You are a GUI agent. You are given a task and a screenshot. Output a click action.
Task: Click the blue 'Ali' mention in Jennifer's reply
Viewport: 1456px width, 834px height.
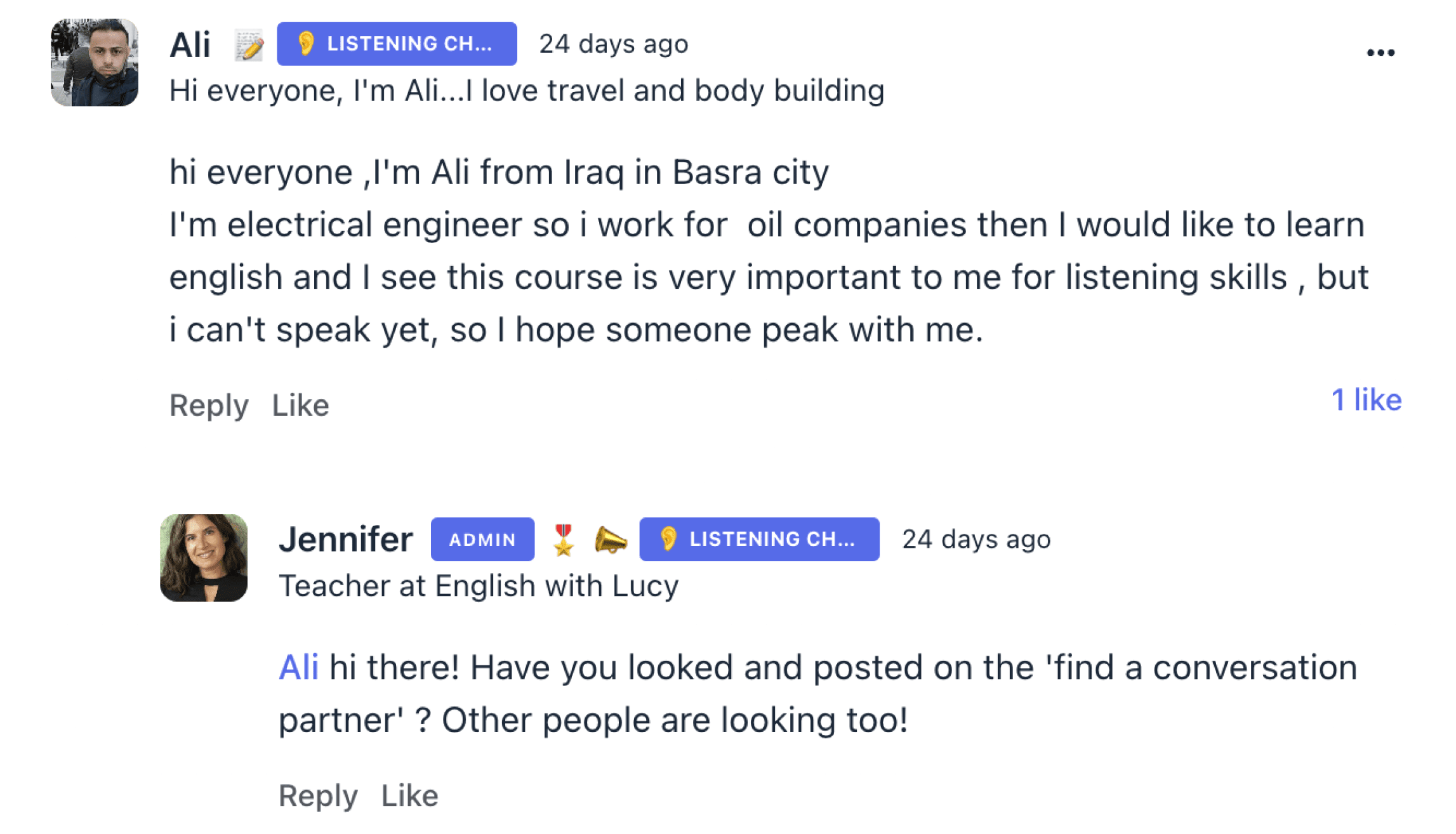click(x=298, y=668)
